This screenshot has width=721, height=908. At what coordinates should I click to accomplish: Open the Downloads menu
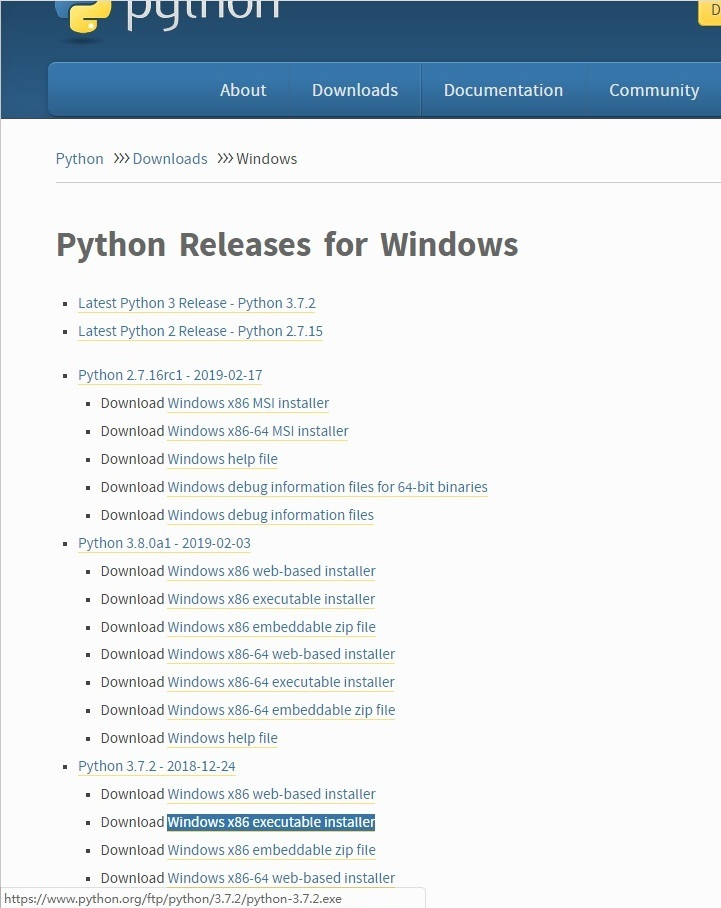pyautogui.click(x=354, y=90)
